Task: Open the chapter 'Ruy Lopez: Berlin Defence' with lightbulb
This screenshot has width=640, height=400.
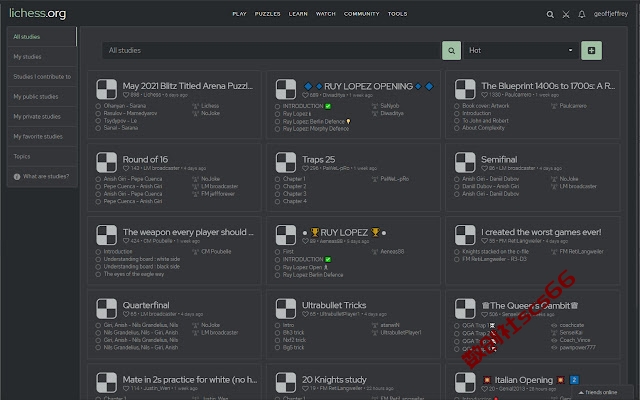Action: [x=313, y=122]
